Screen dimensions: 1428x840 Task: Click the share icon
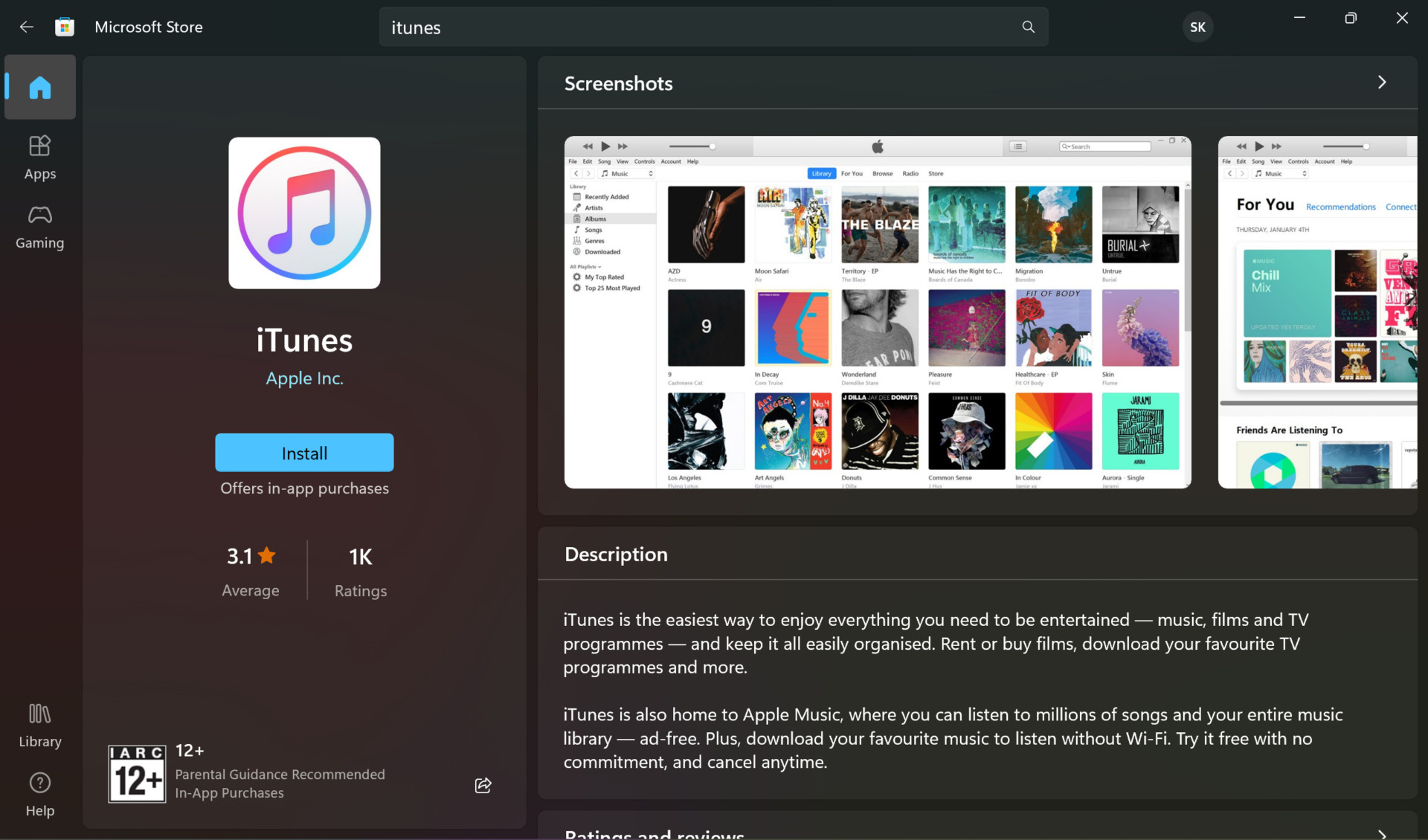point(483,785)
